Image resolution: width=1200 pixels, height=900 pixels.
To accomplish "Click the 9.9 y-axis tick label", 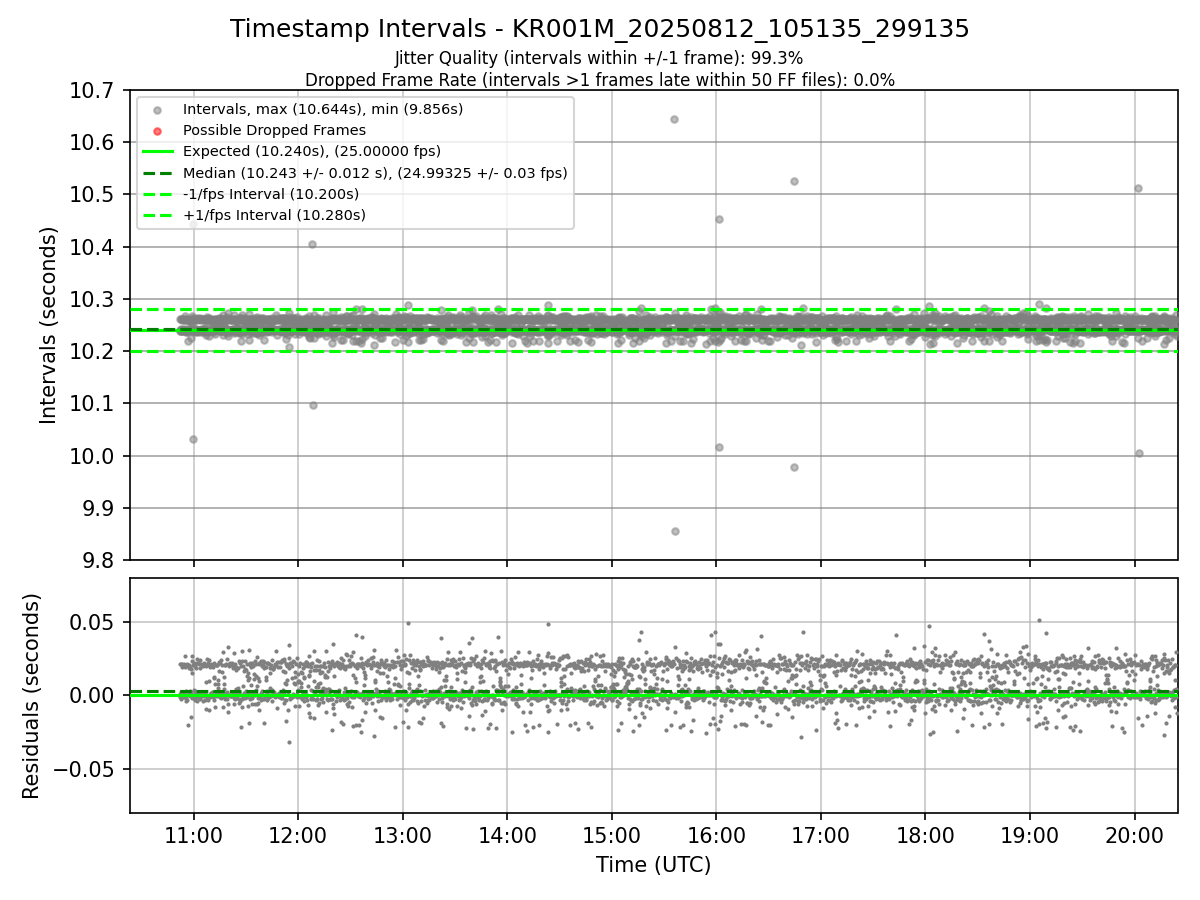I will pyautogui.click(x=97, y=508).
